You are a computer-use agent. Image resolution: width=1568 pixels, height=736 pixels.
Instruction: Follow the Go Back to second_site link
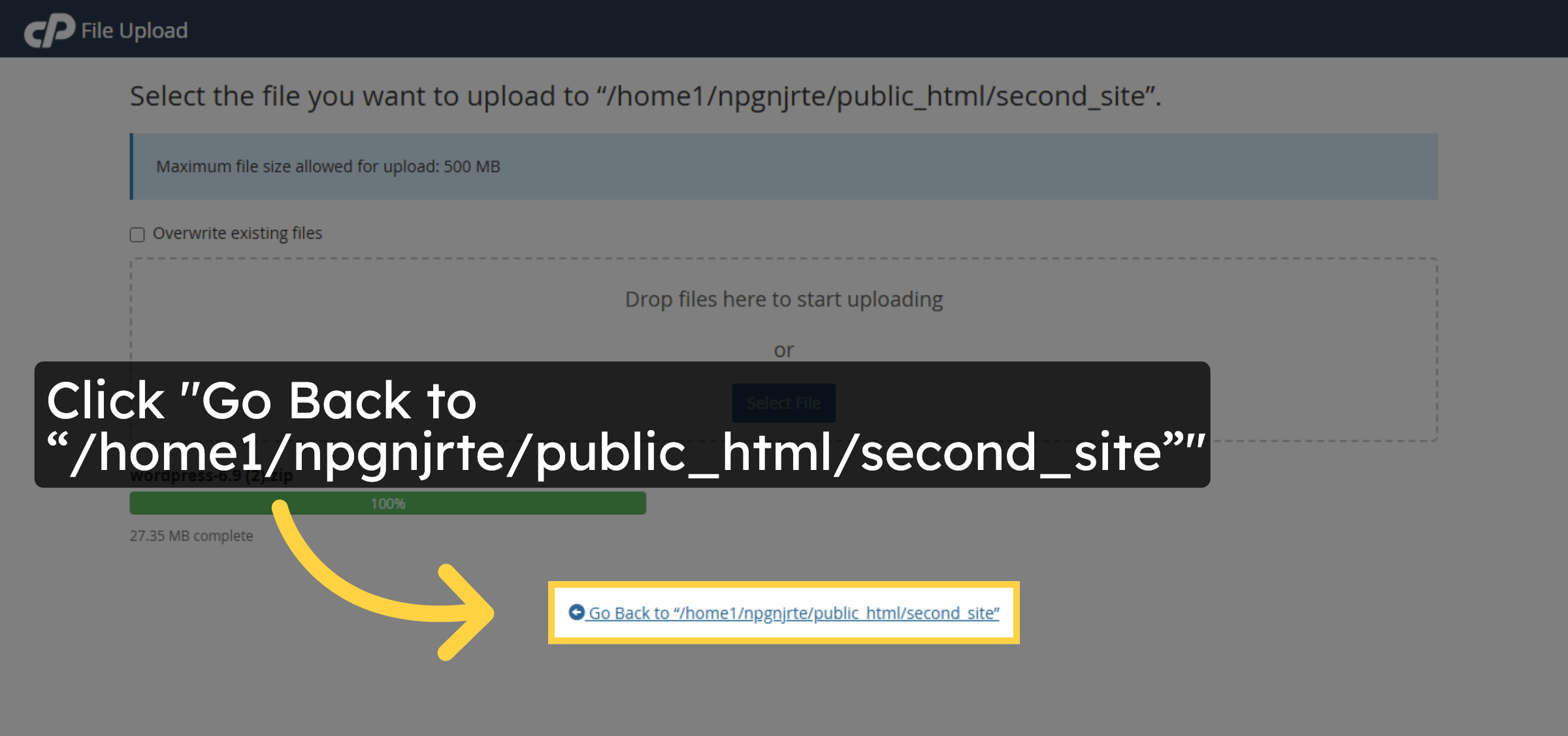[793, 613]
